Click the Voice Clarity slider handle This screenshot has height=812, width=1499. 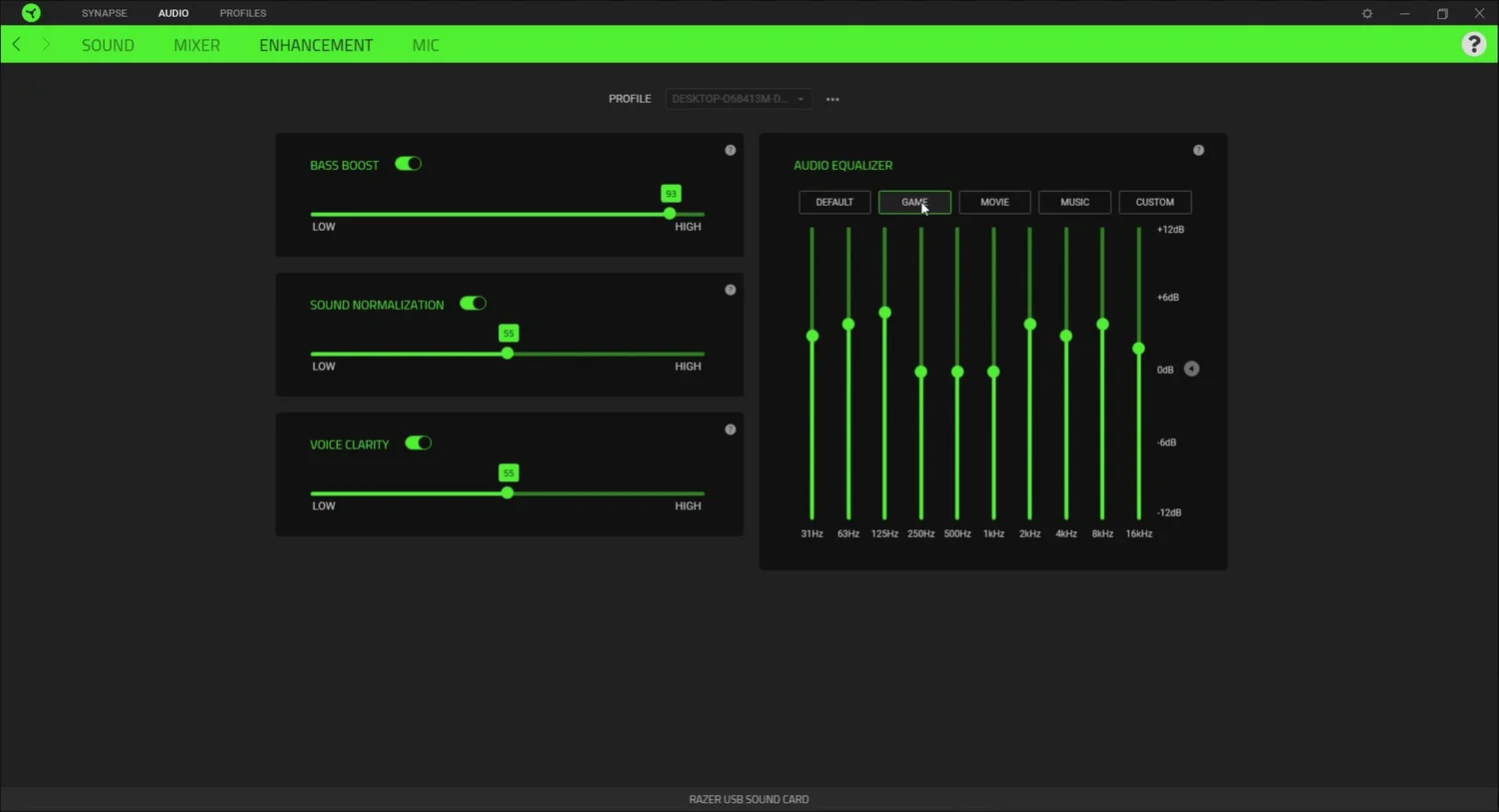pyautogui.click(x=508, y=493)
